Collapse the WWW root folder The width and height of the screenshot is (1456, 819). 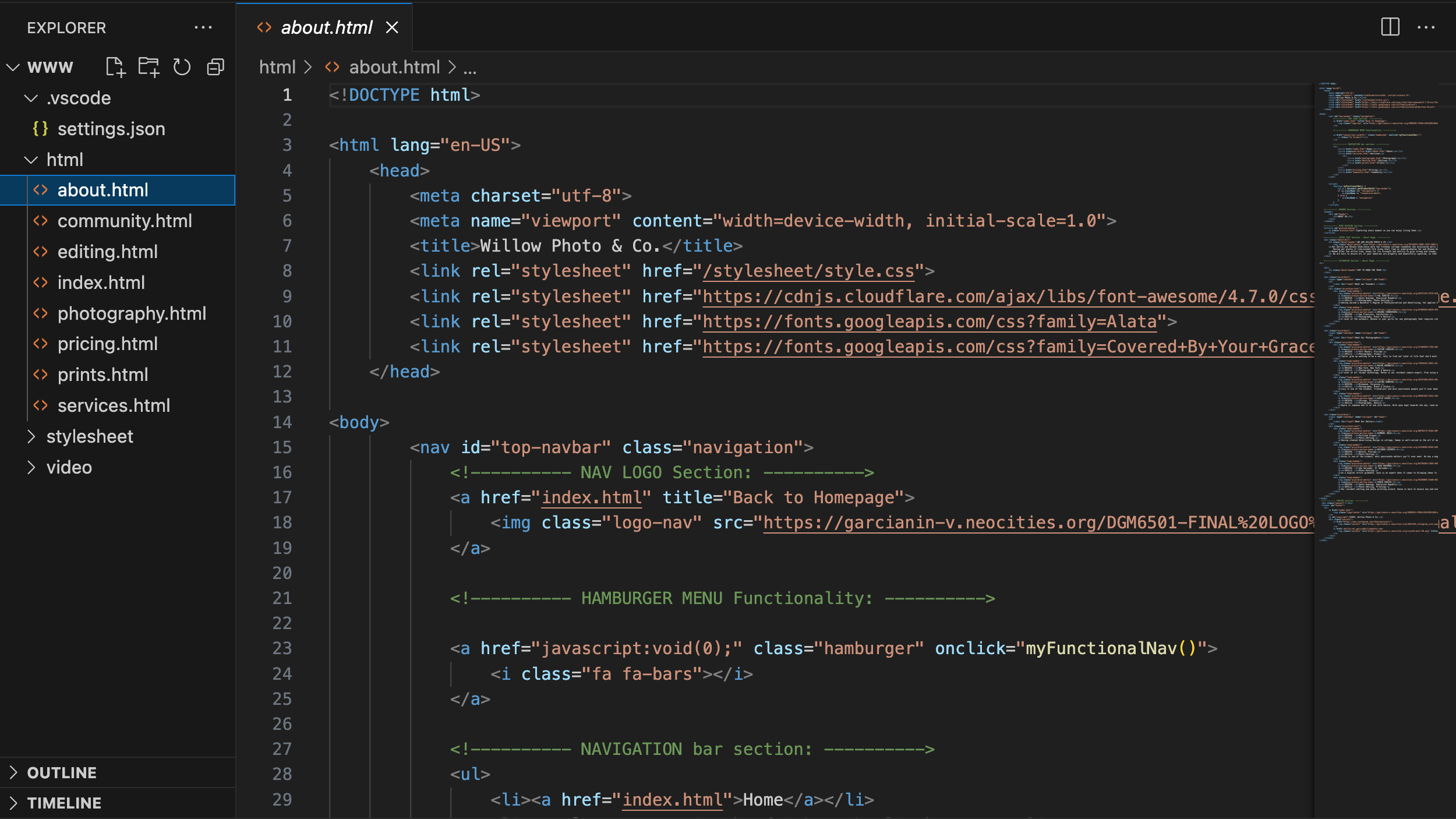point(13,67)
